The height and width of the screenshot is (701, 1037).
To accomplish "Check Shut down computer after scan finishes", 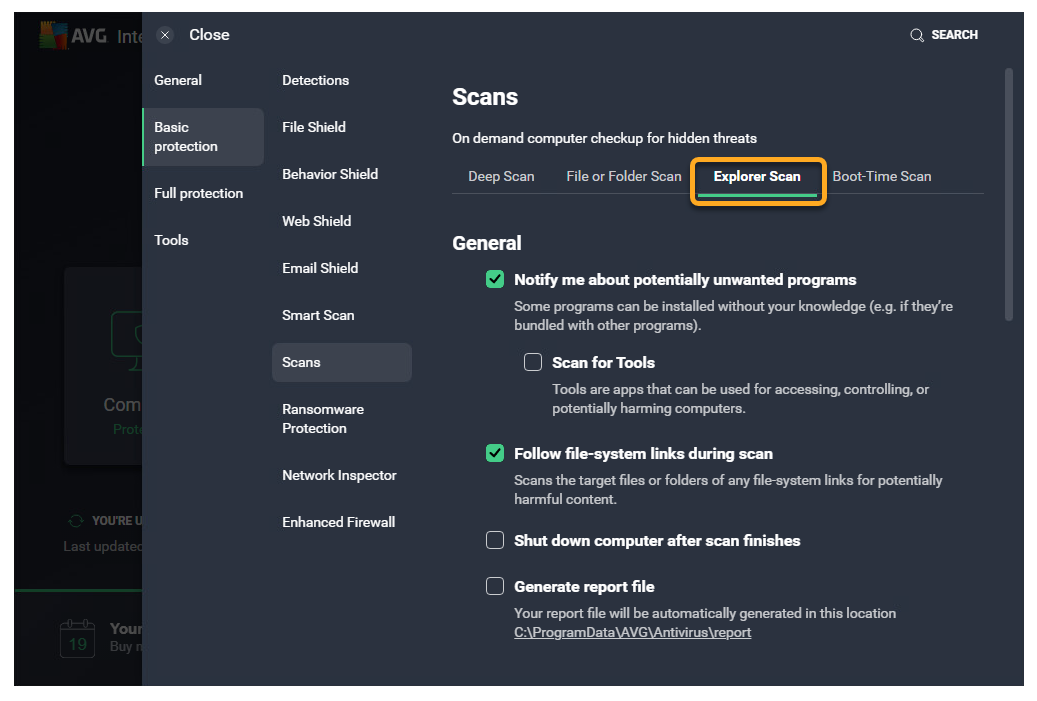I will click(x=495, y=541).
